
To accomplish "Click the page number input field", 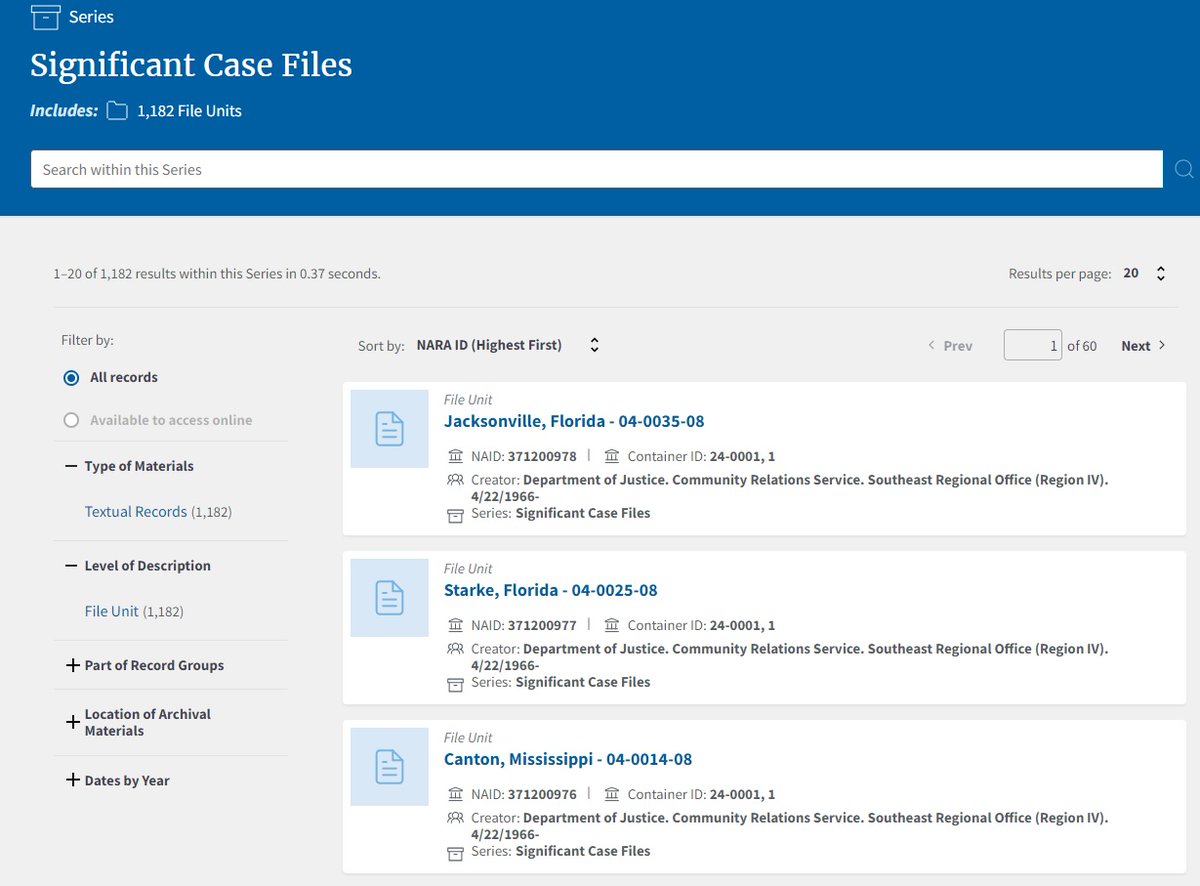I will (x=1033, y=344).
